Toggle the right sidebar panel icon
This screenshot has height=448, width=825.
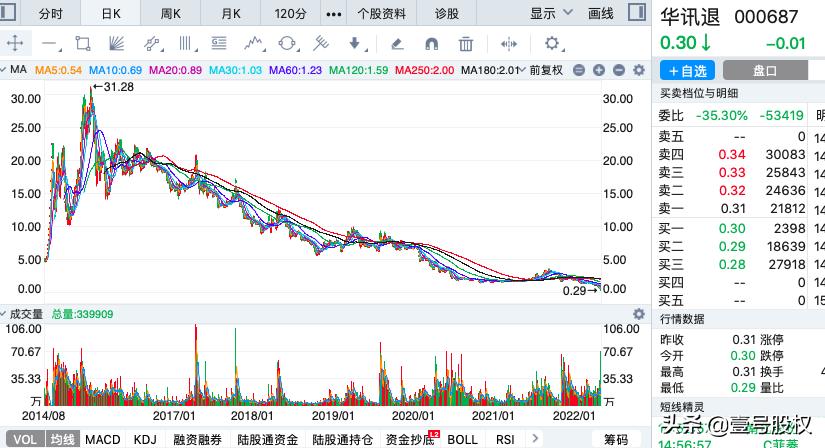[637, 12]
